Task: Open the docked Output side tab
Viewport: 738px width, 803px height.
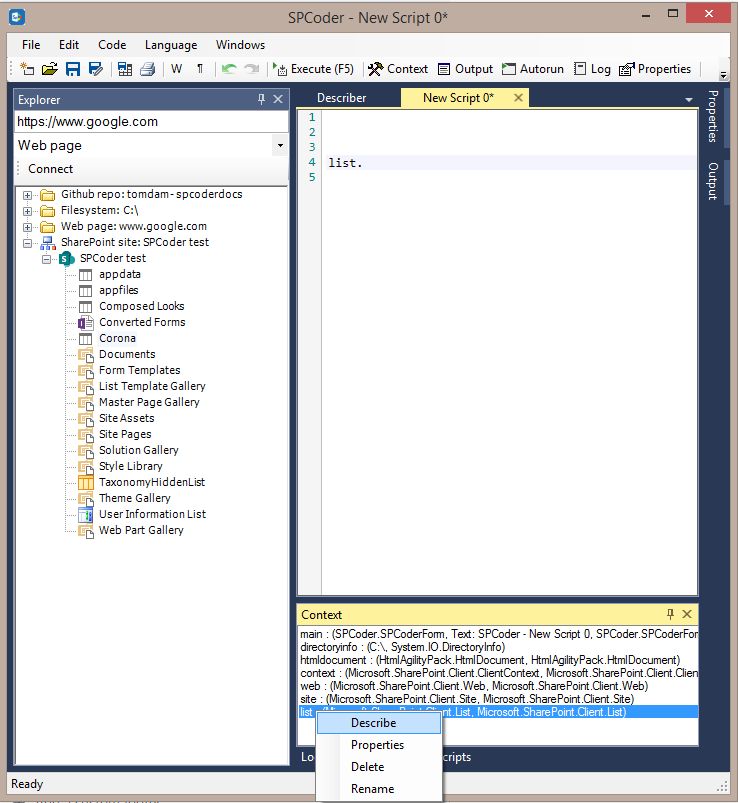Action: point(713,181)
